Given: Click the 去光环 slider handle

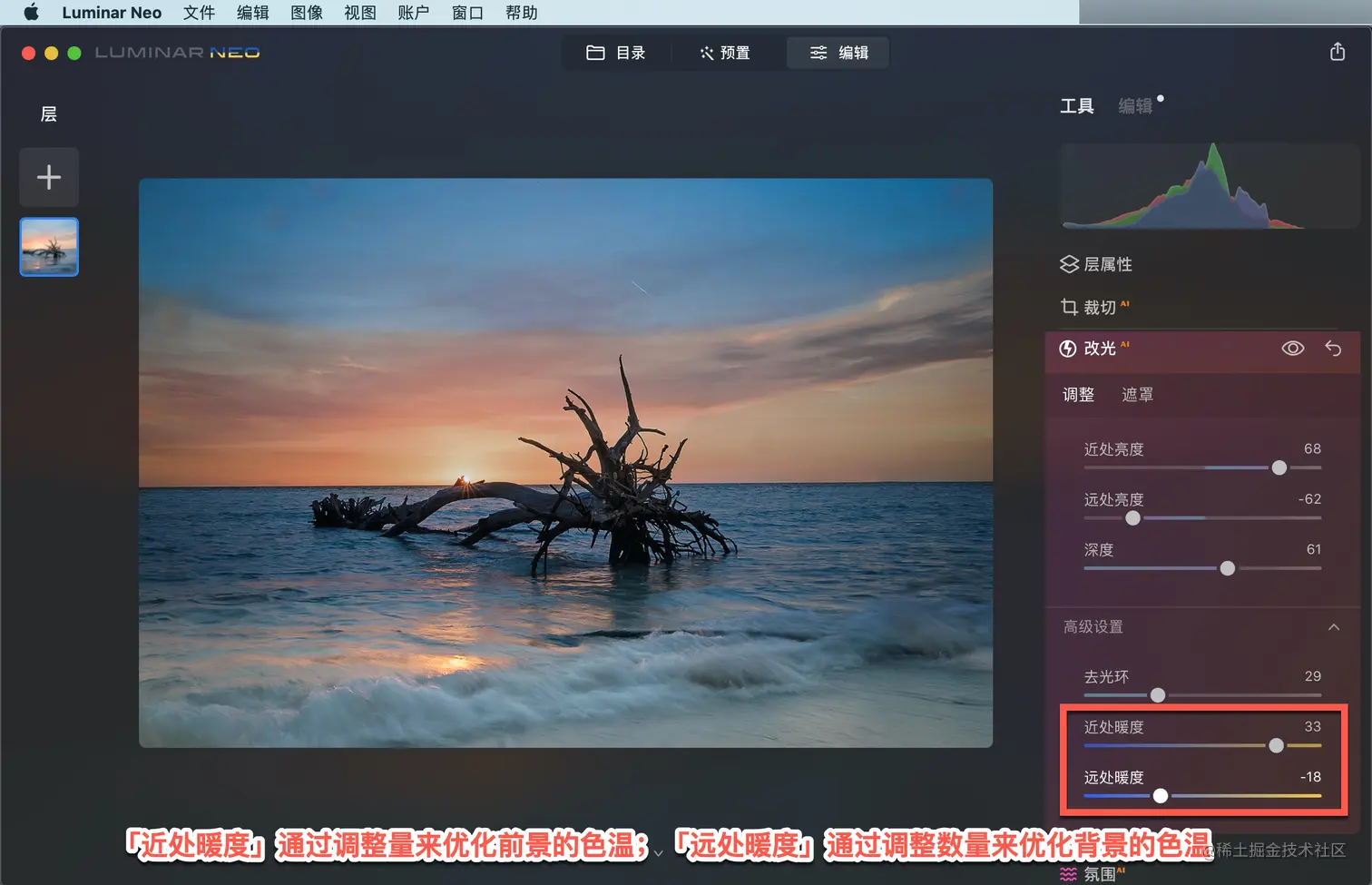Looking at the screenshot, I should pyautogui.click(x=1158, y=695).
